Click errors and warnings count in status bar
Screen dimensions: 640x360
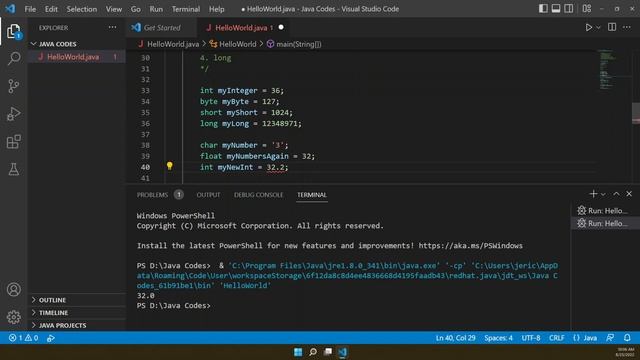point(23,338)
